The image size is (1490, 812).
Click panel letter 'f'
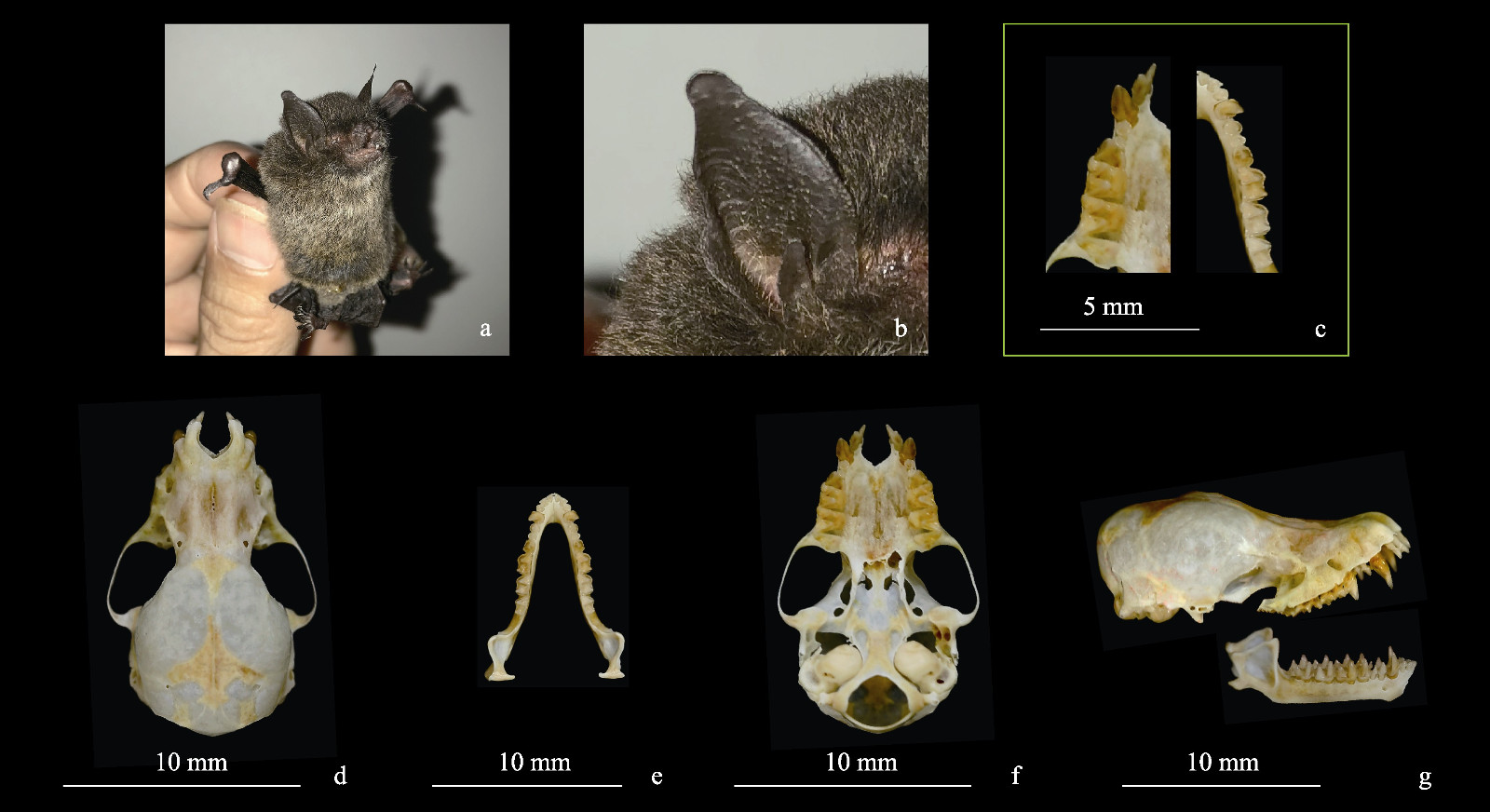click(x=1016, y=774)
